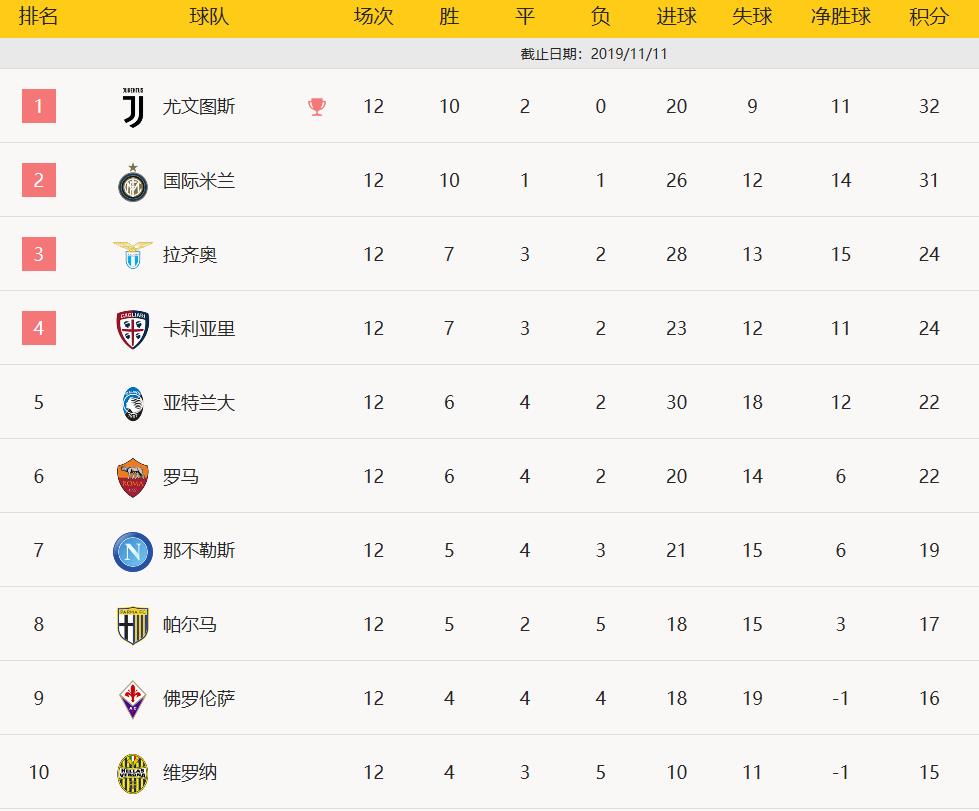Screen dimensions: 979x811
Task: Open team link 尤文图斯
Action: click(199, 107)
